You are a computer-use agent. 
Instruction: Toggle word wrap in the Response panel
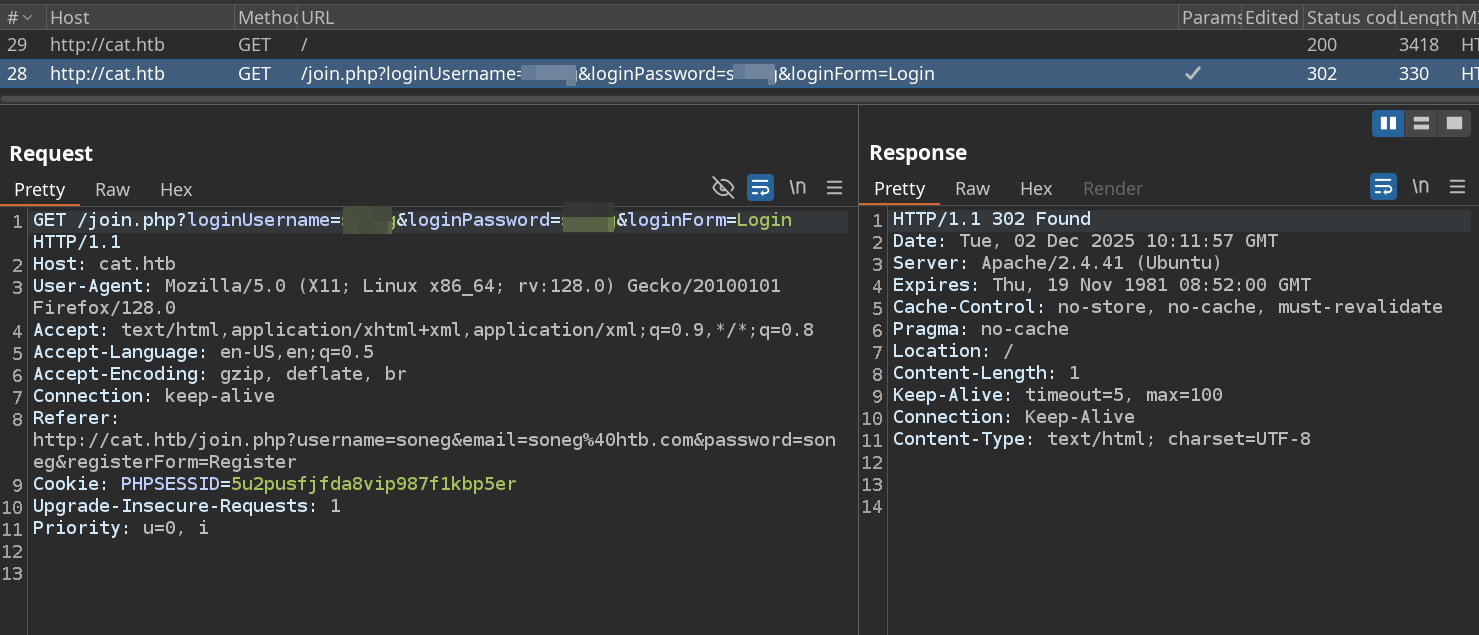[1383, 187]
